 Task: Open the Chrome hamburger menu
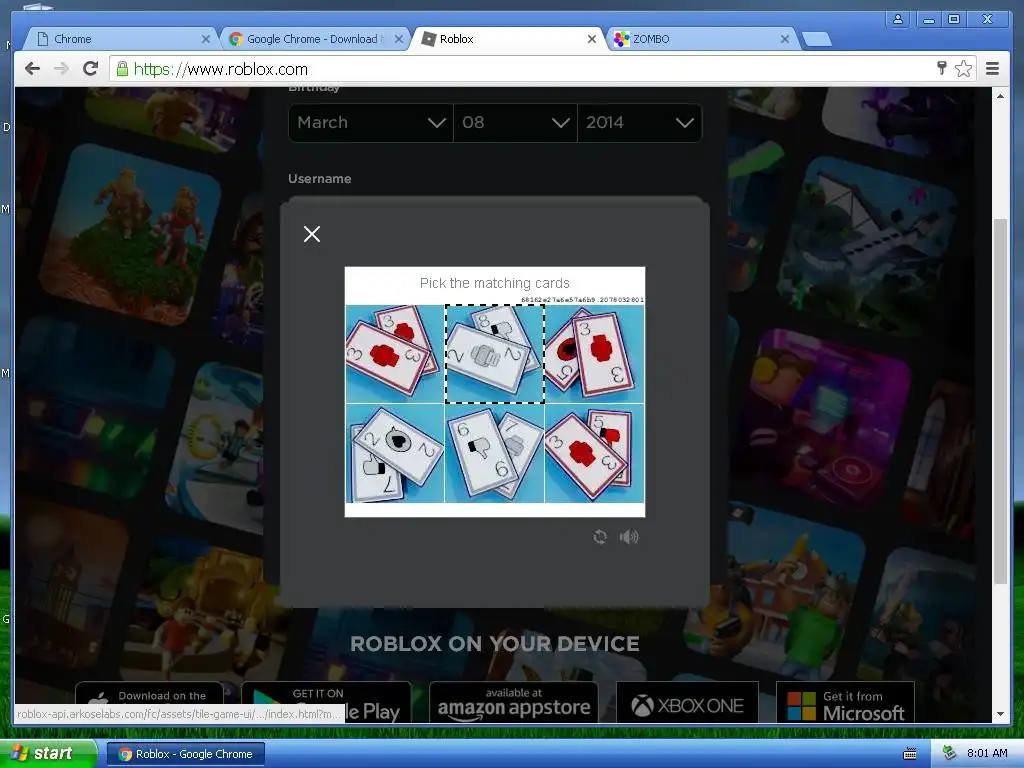click(x=992, y=69)
